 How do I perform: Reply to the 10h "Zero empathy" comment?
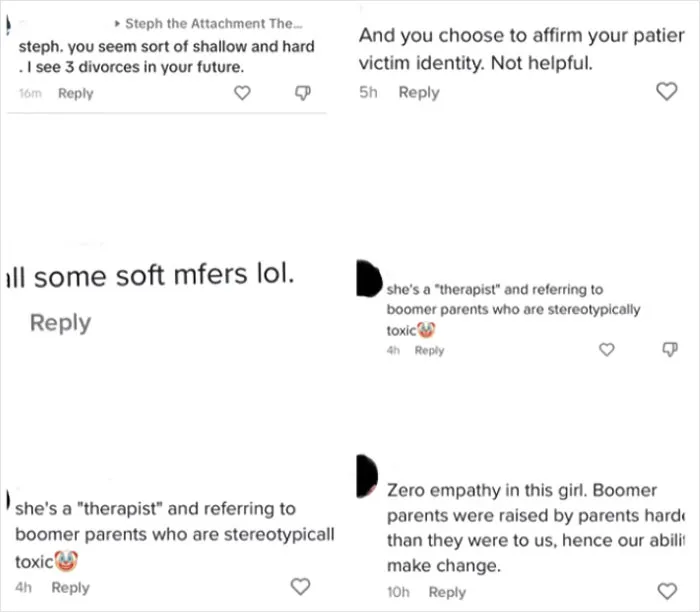coord(447,592)
